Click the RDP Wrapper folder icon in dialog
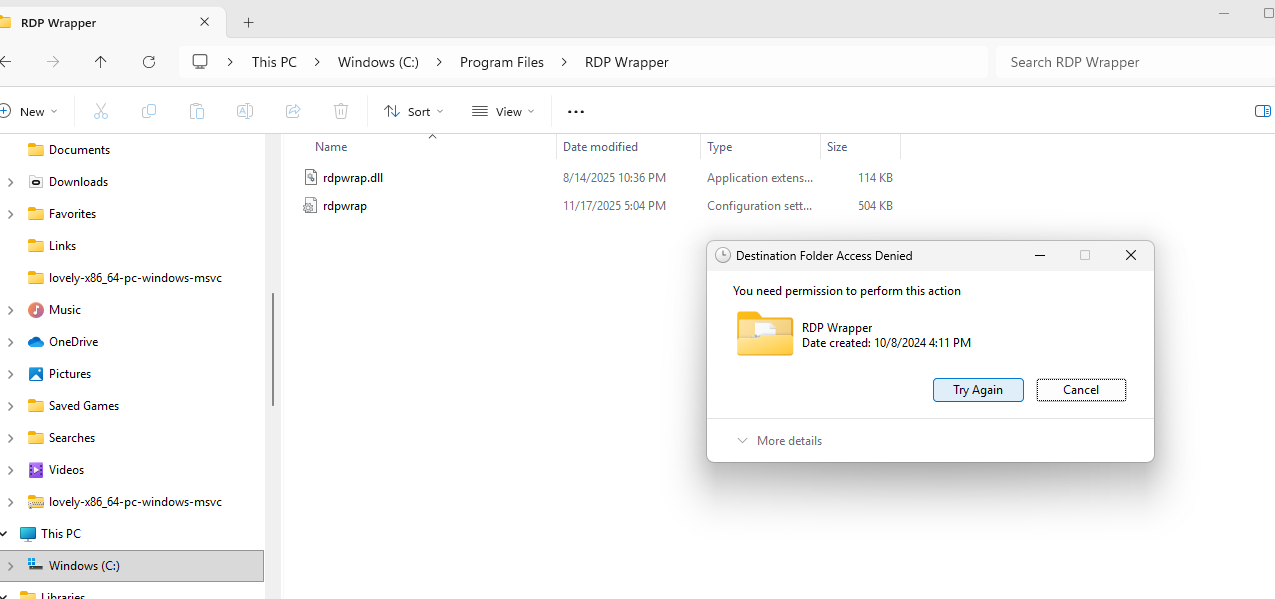The height and width of the screenshot is (599, 1275). [765, 334]
